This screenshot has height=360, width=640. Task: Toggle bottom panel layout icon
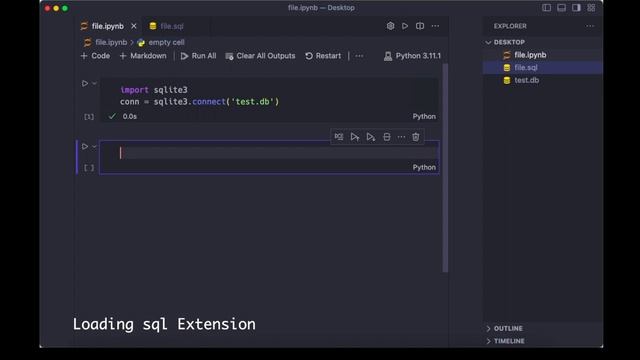point(561,8)
